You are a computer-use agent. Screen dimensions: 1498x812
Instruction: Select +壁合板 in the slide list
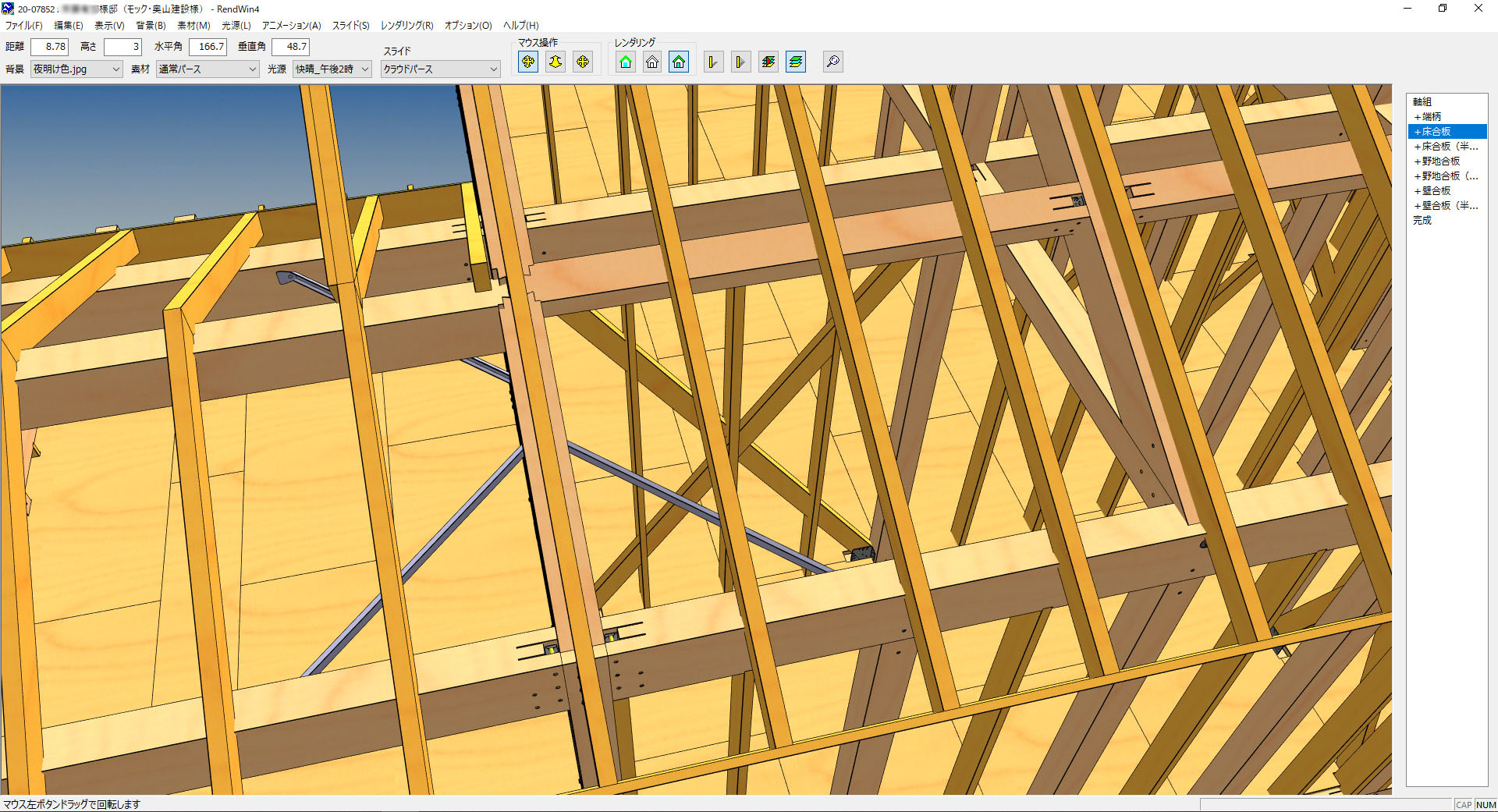[1447, 190]
